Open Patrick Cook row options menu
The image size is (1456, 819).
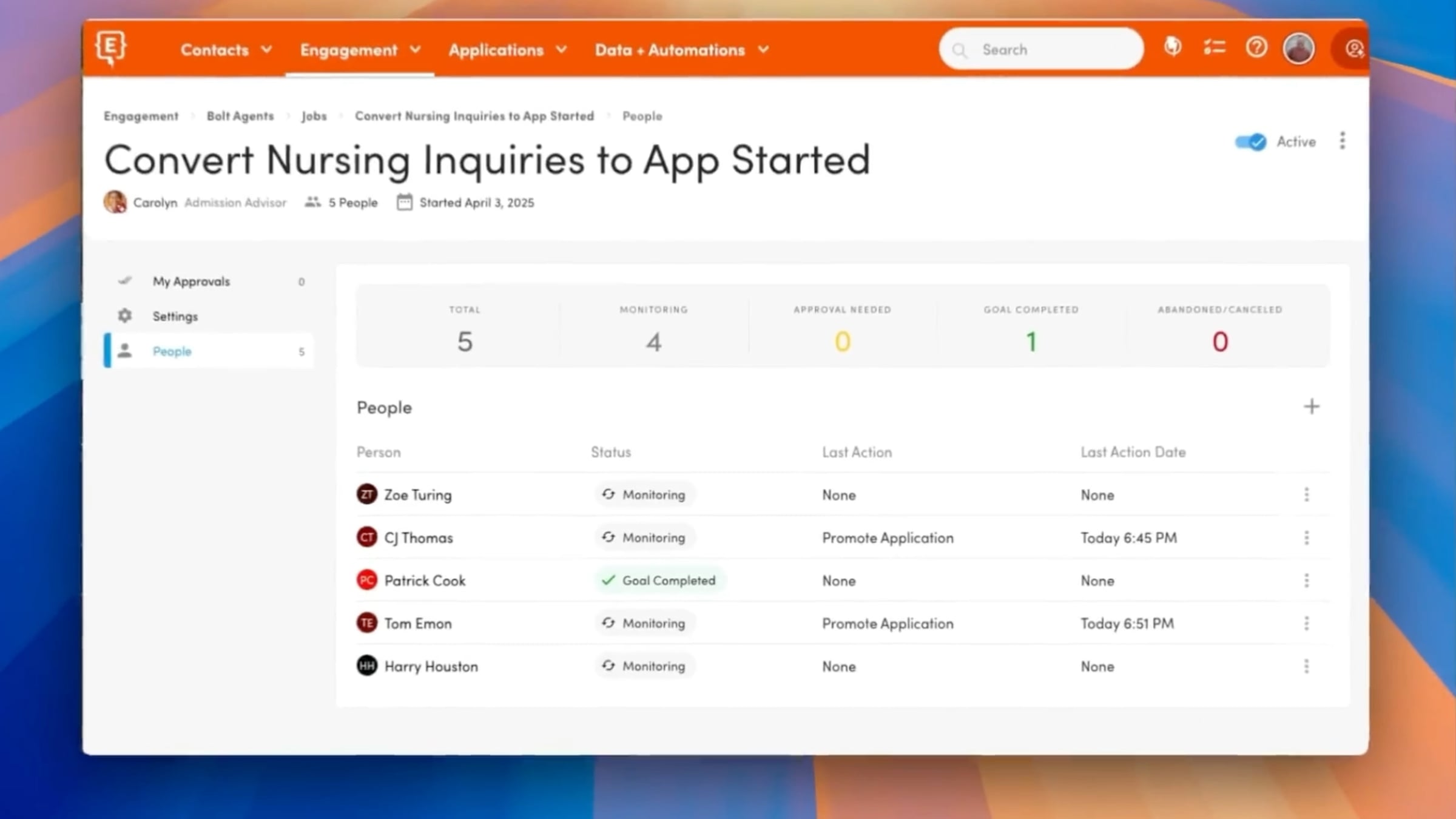click(1306, 581)
